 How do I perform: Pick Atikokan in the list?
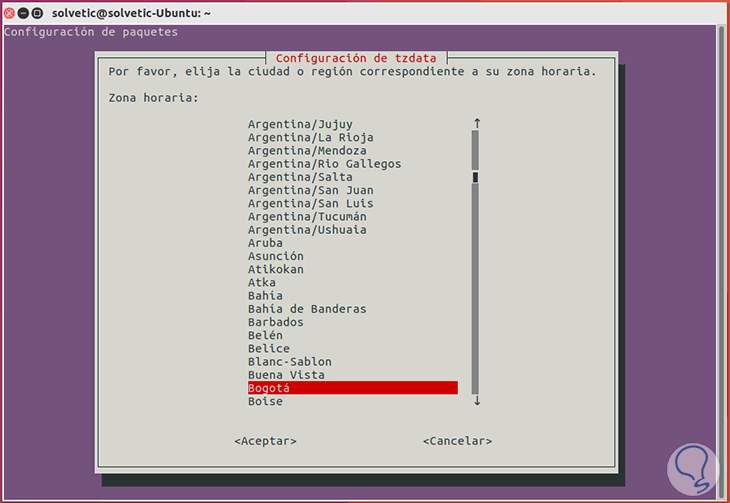tap(276, 269)
